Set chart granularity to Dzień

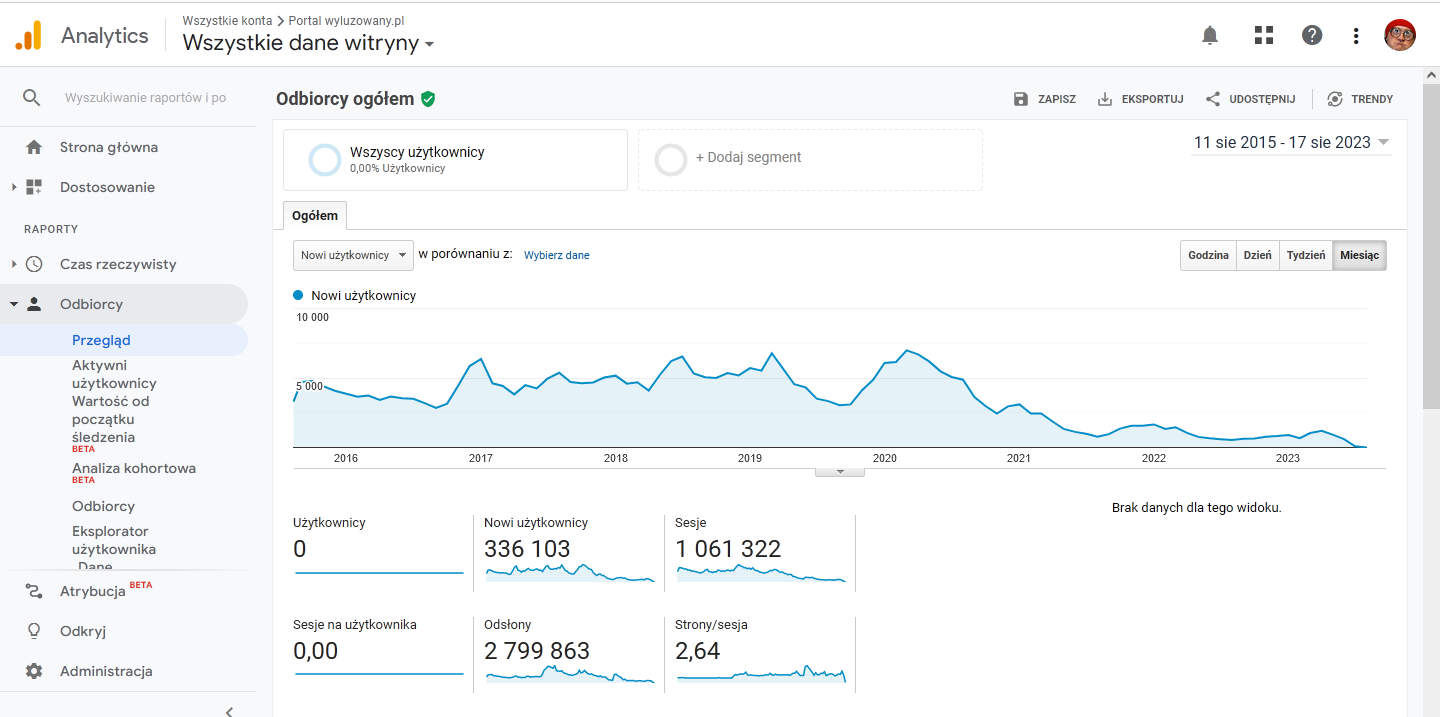coord(1257,256)
